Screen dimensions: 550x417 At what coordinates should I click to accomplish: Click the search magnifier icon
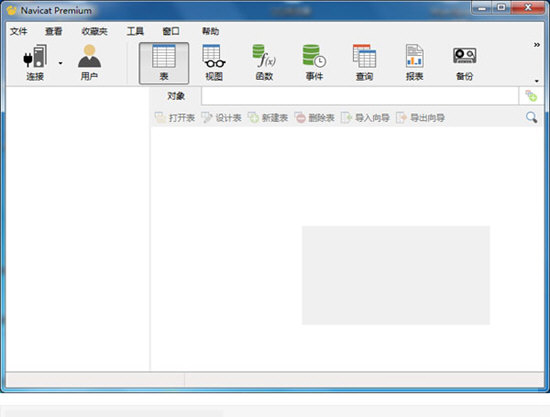point(531,117)
